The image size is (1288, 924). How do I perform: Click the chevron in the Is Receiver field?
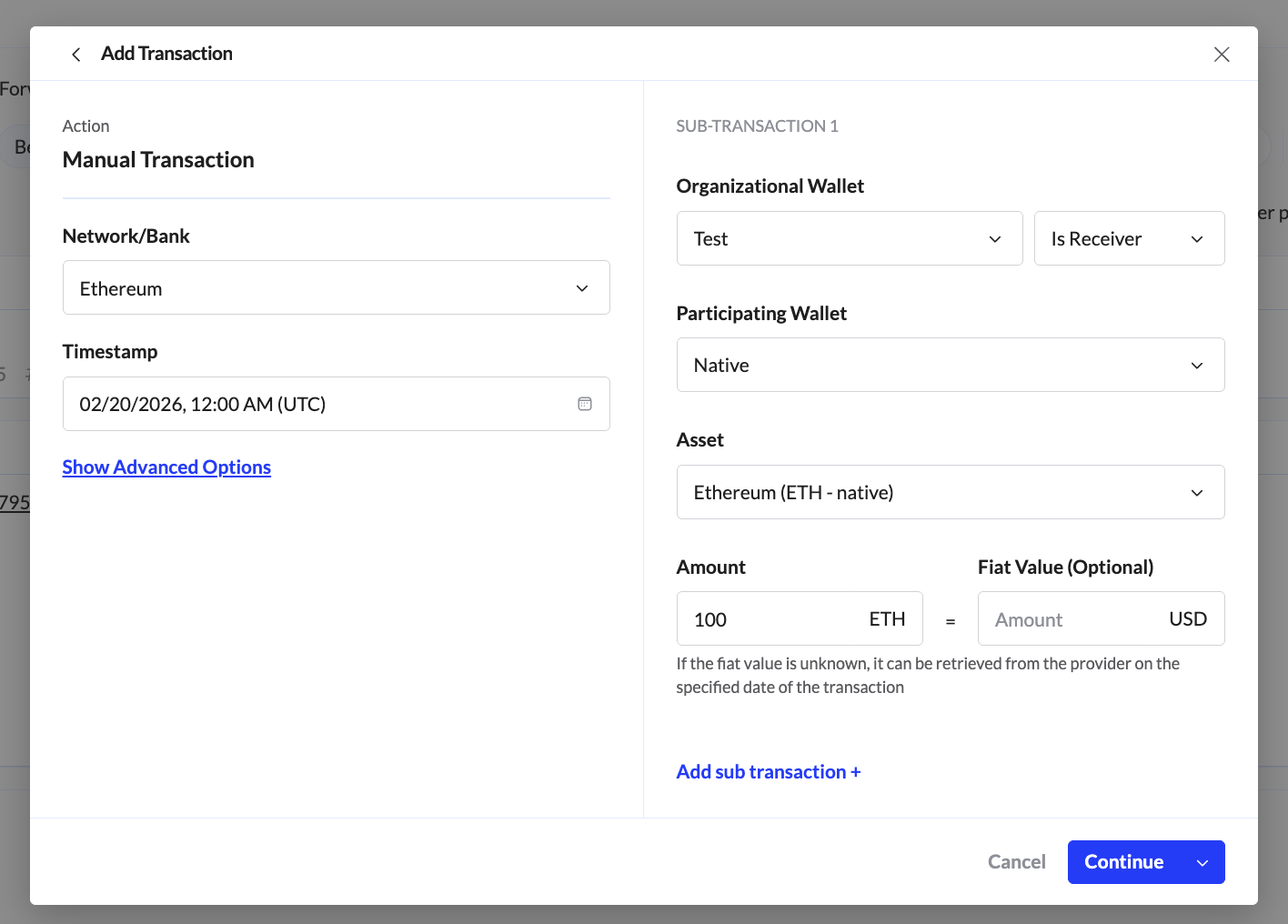pyautogui.click(x=1197, y=239)
